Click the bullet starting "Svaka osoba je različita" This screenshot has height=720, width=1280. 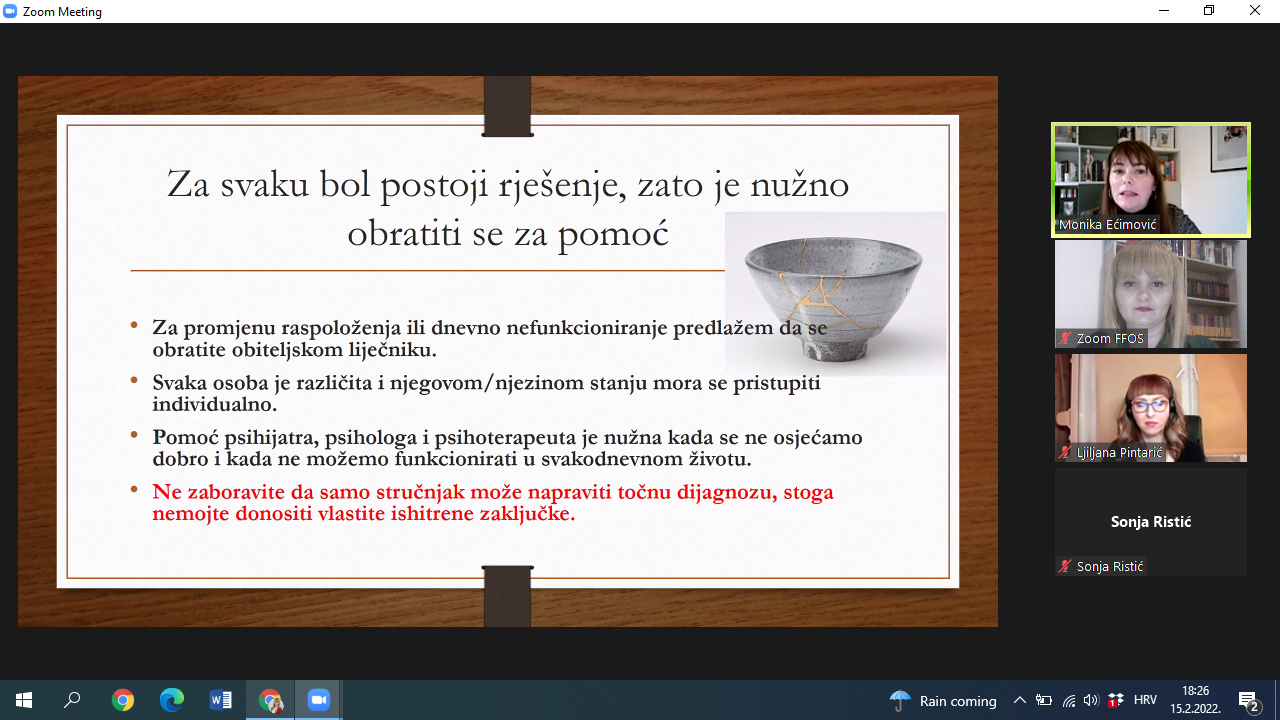(486, 394)
